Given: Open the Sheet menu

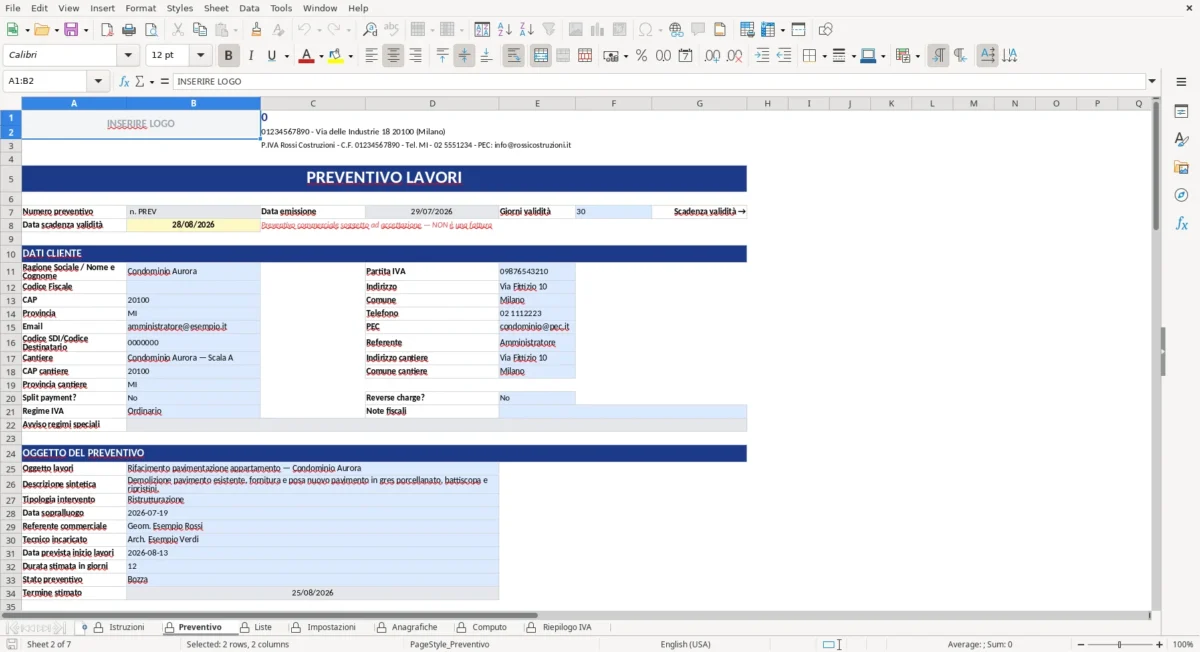Looking at the screenshot, I should point(216,8).
